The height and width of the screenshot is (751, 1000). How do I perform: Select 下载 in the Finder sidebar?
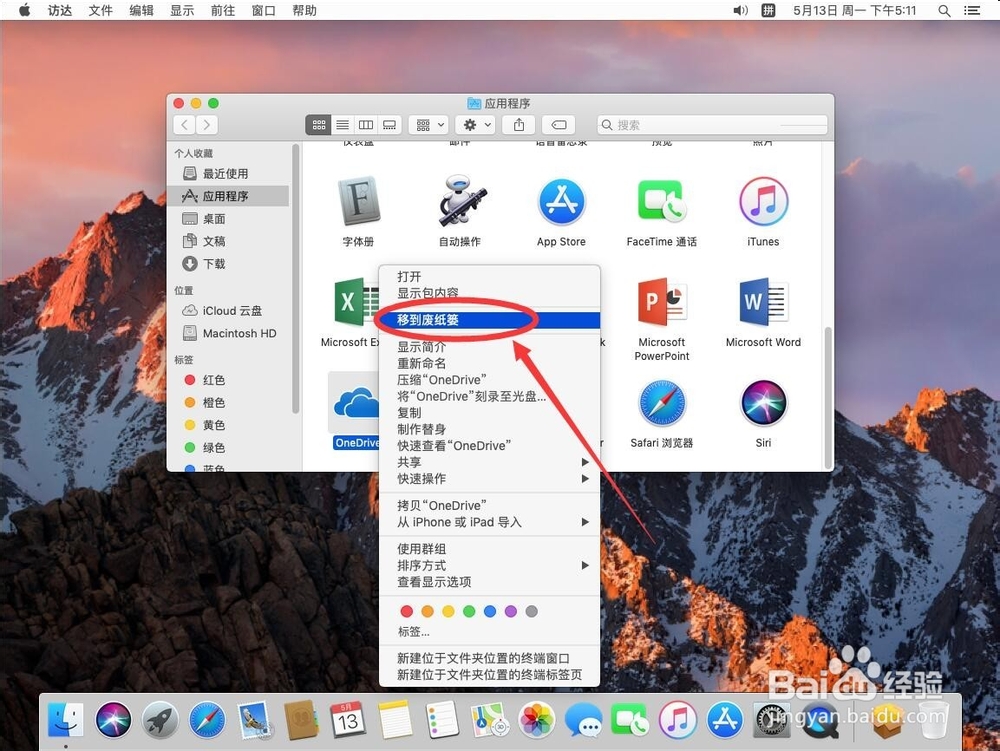pos(230,264)
